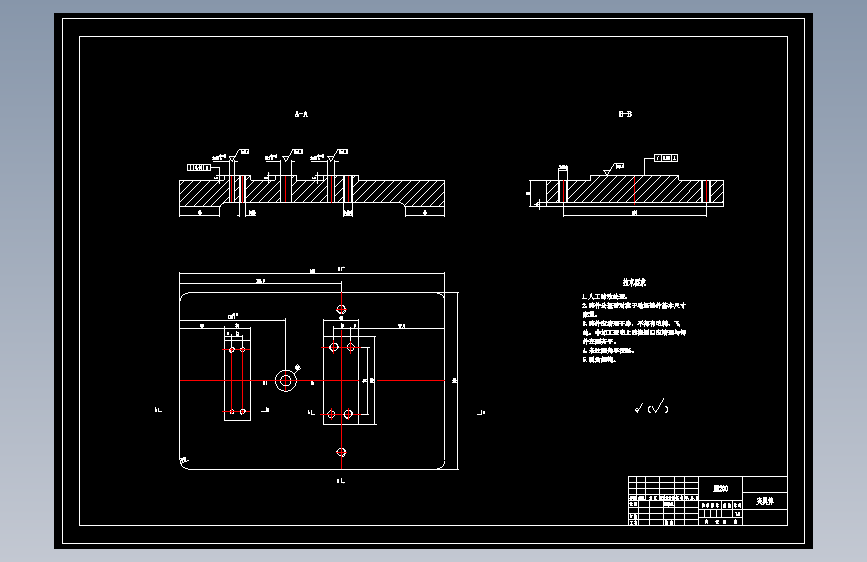The width and height of the screenshot is (867, 562).
Task: Click technical requirement line 5 at list bottom
Action: coord(599,360)
